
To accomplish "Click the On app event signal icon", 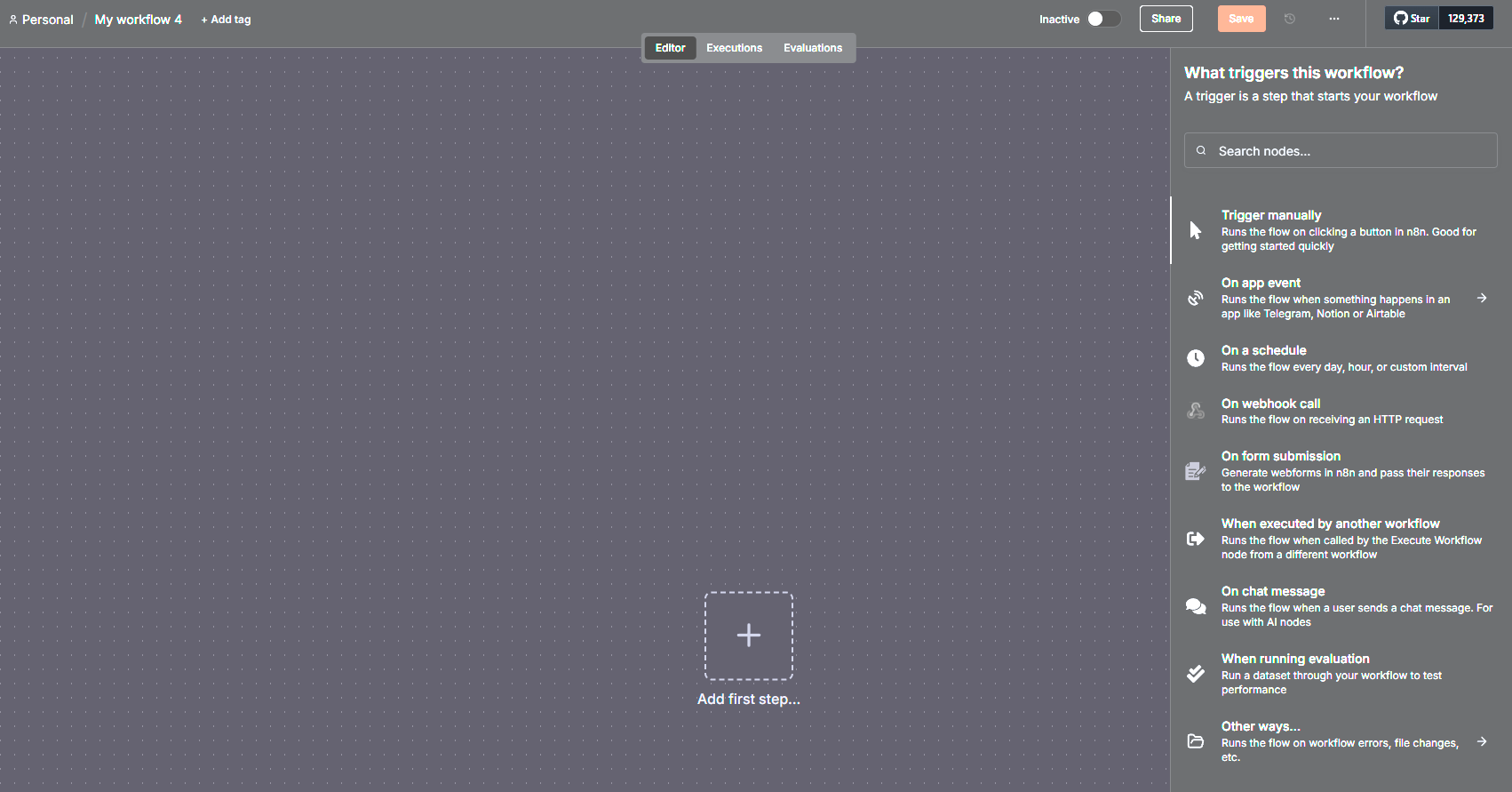I will pyautogui.click(x=1196, y=298).
